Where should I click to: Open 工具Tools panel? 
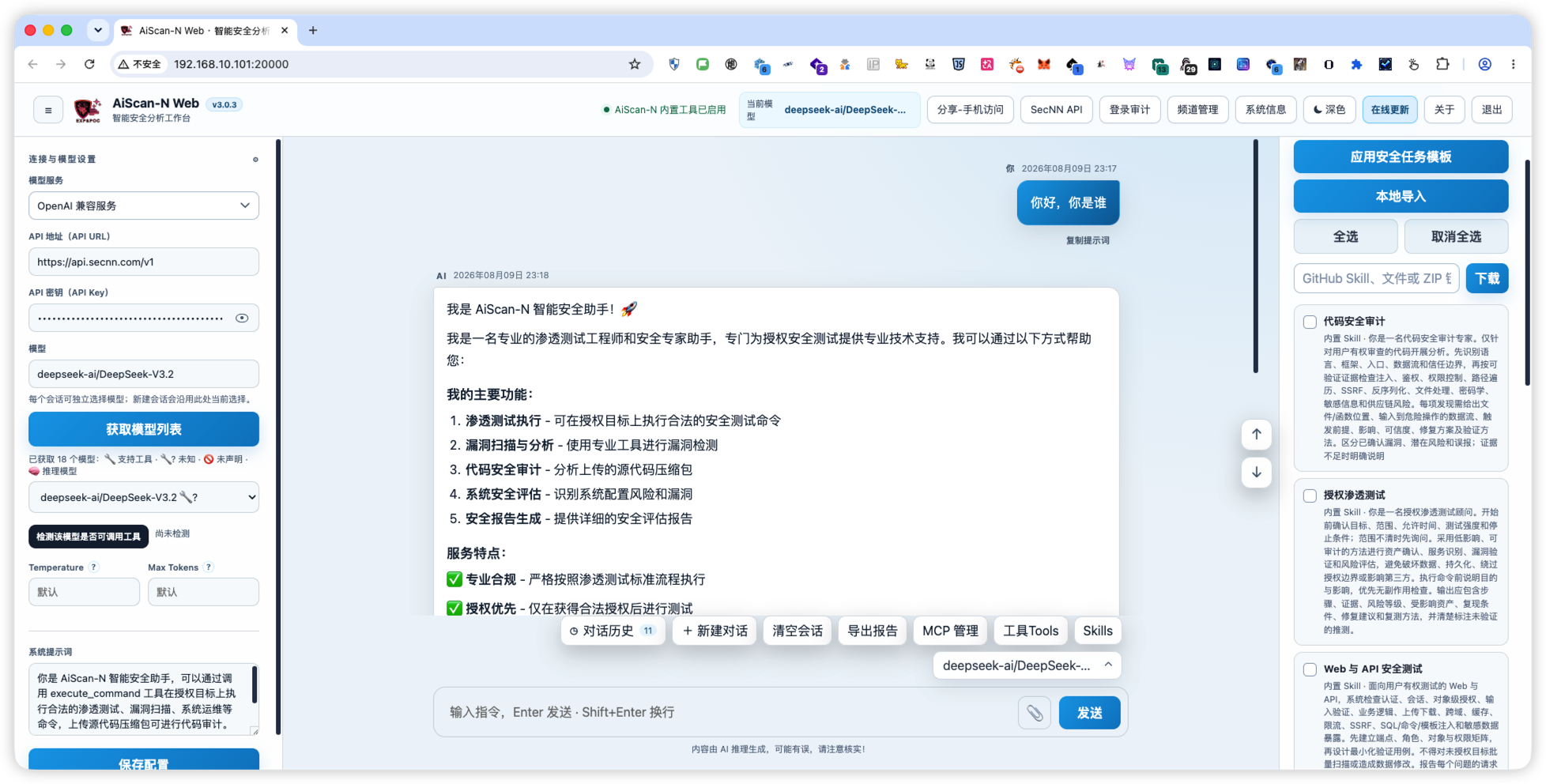pos(1031,631)
